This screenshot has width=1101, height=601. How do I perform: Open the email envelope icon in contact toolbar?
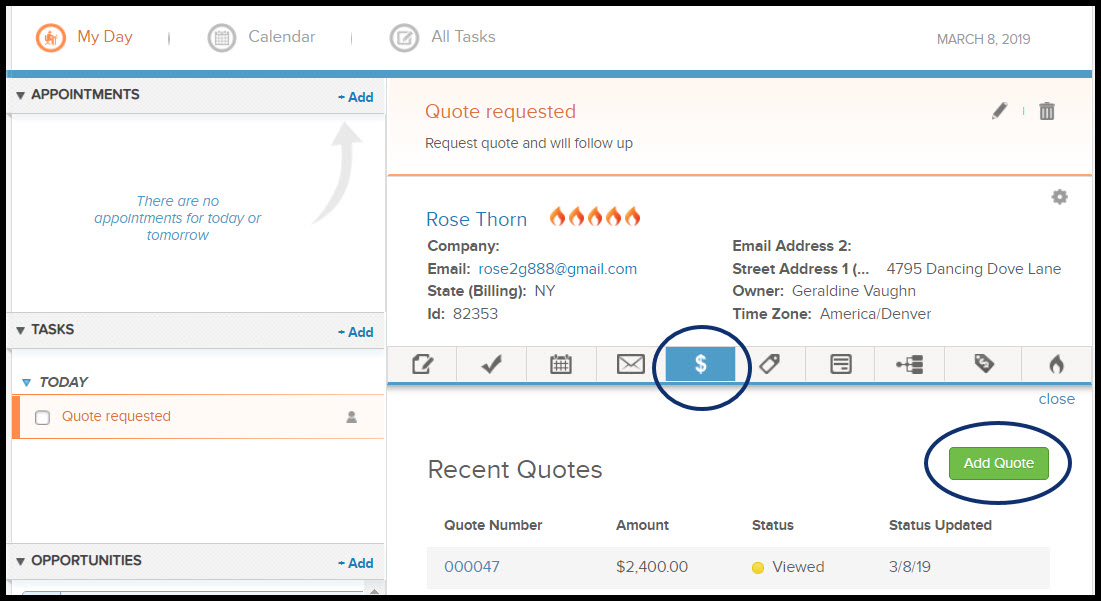tap(631, 364)
